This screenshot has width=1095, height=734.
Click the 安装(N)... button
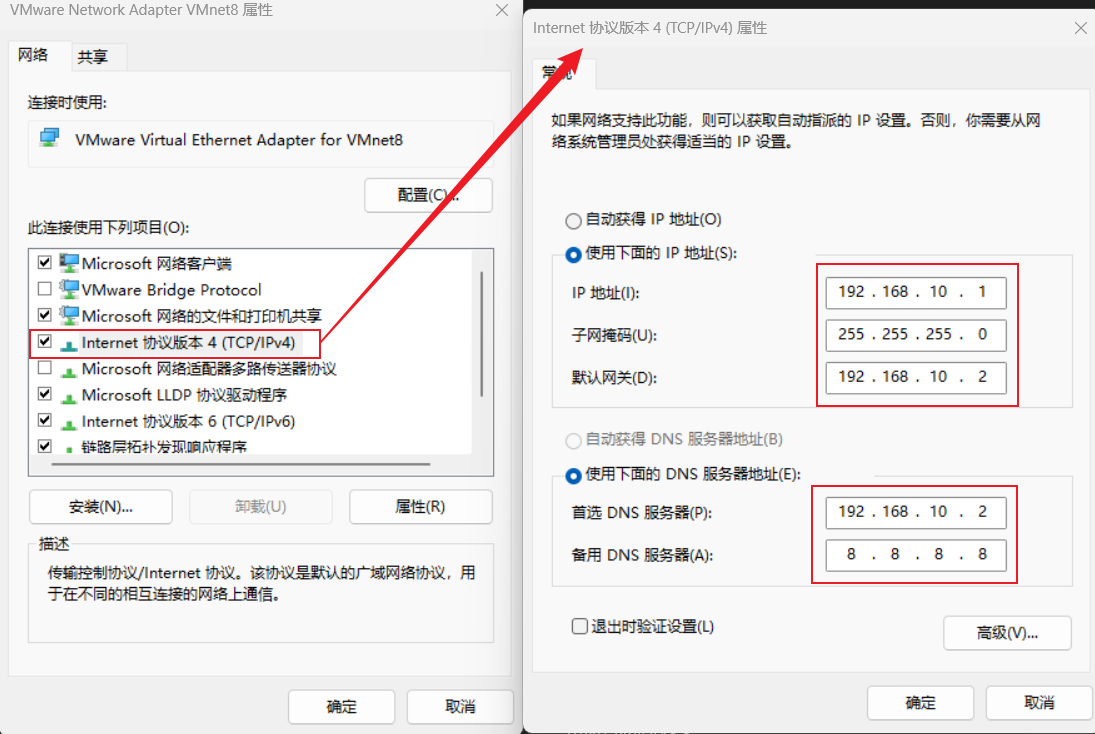point(101,506)
